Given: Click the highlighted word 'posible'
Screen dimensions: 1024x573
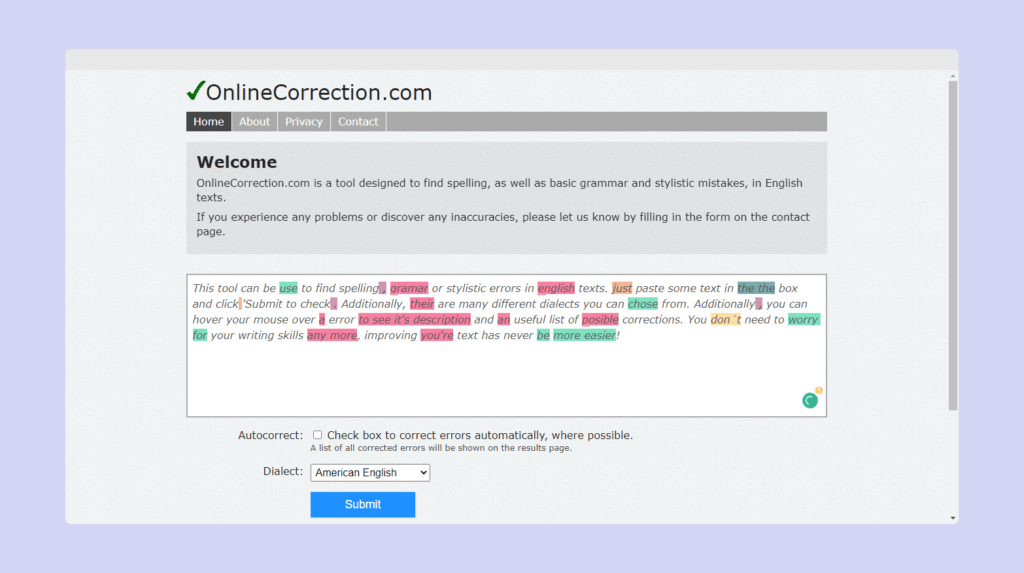Looking at the screenshot, I should pos(600,319).
